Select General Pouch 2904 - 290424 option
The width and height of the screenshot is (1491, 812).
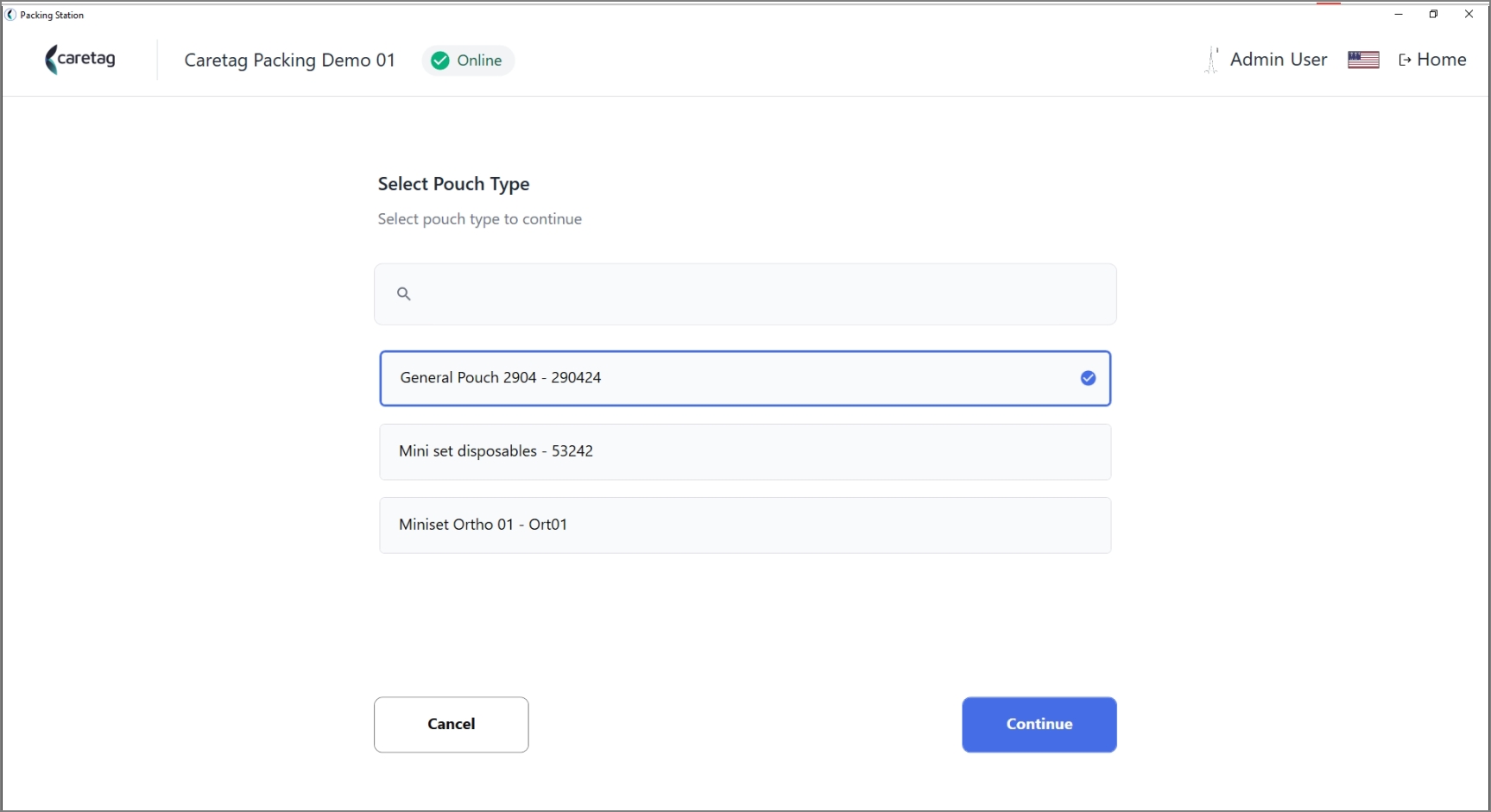(x=745, y=378)
